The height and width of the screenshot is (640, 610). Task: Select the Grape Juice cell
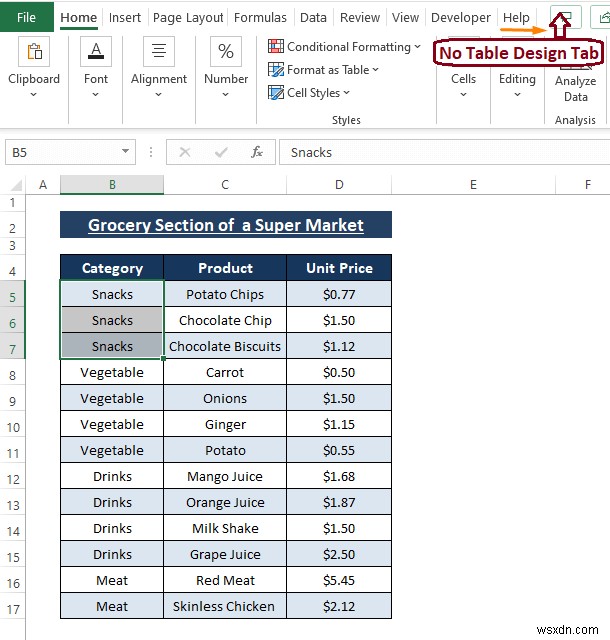click(225, 554)
